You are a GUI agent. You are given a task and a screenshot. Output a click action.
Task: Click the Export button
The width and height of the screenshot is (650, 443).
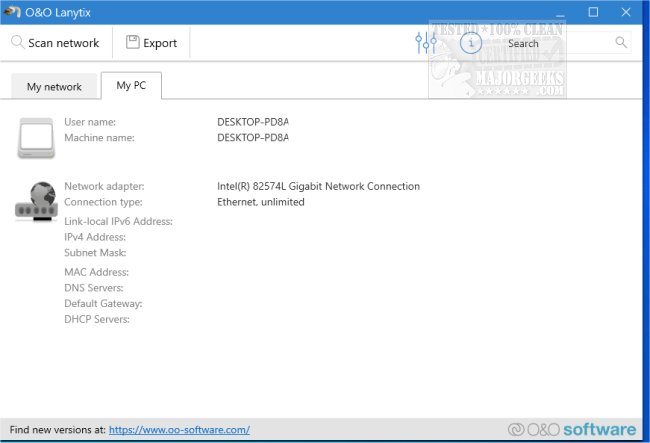151,43
